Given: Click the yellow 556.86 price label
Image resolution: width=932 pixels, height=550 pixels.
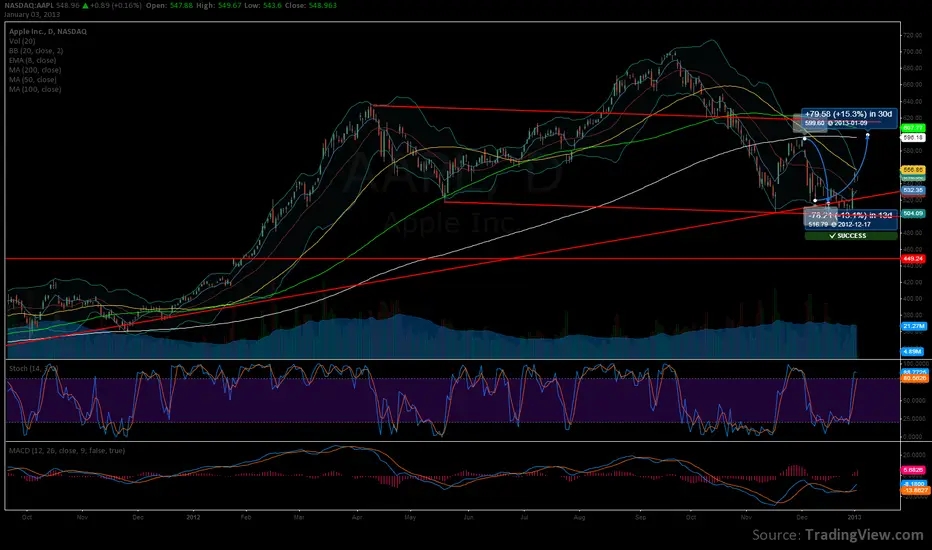Looking at the screenshot, I should point(913,169).
